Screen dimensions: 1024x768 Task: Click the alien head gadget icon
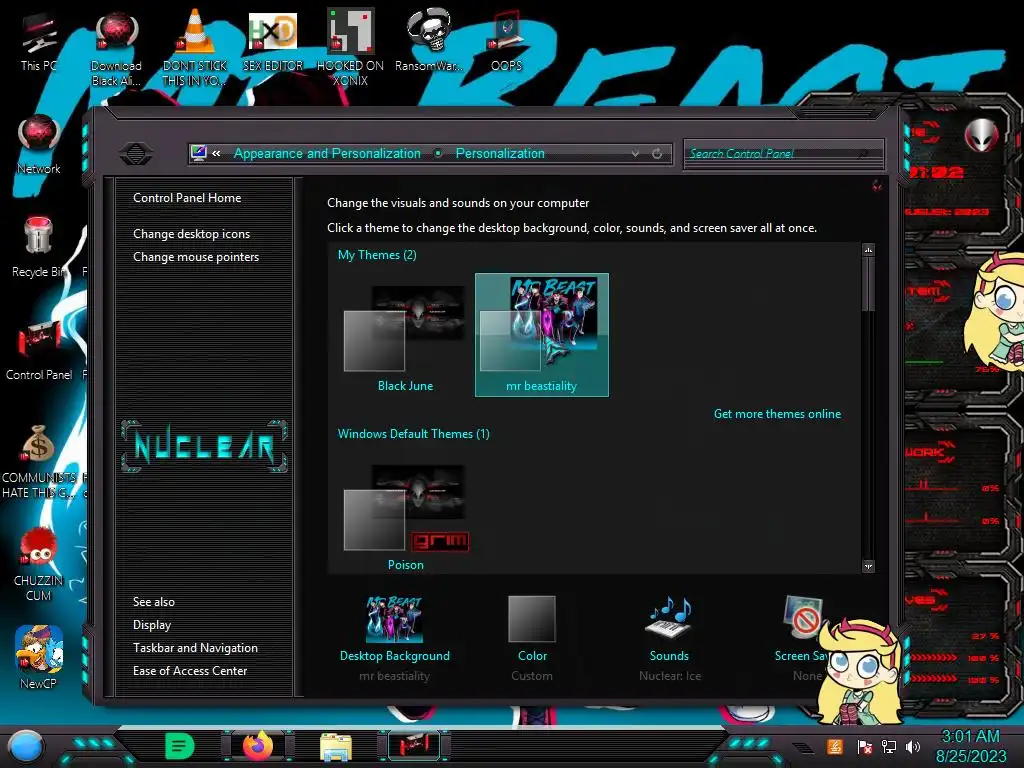coord(982,135)
